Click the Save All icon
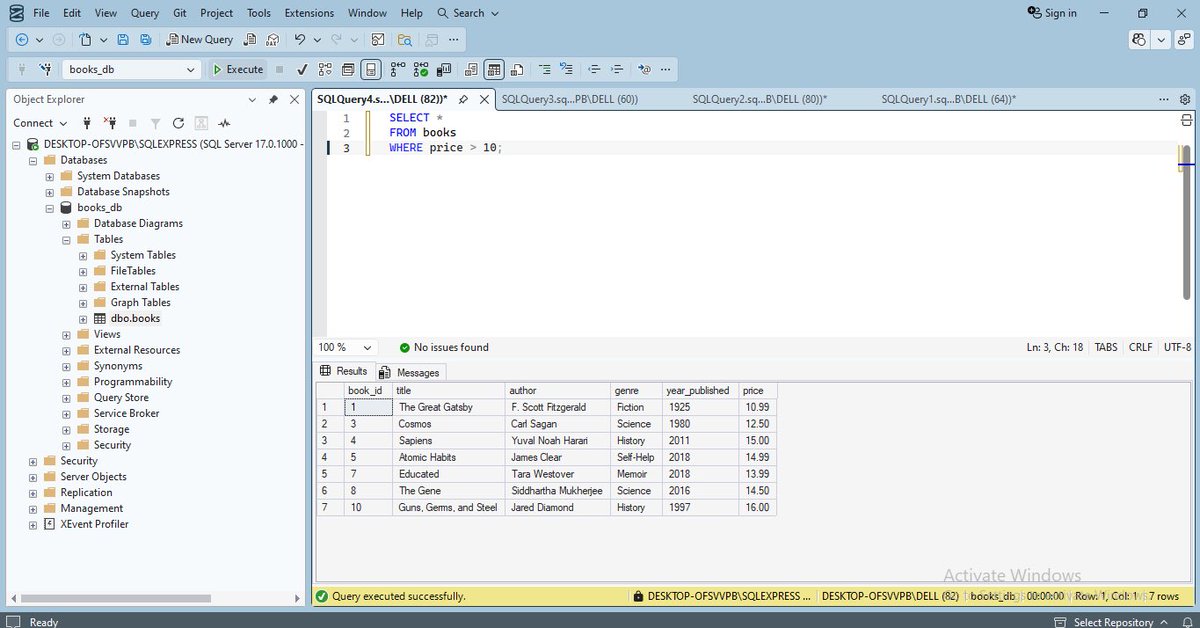 click(x=146, y=39)
